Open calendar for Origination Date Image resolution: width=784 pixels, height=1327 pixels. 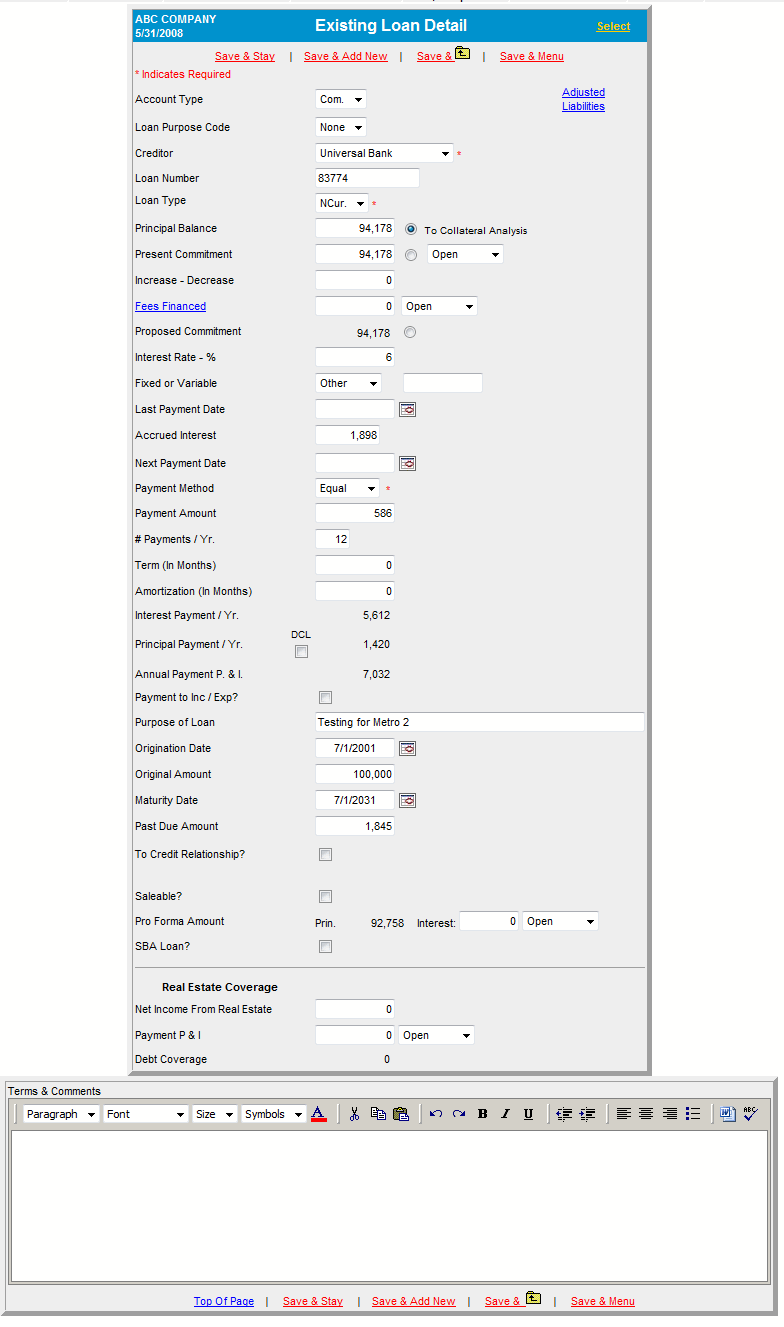407,748
